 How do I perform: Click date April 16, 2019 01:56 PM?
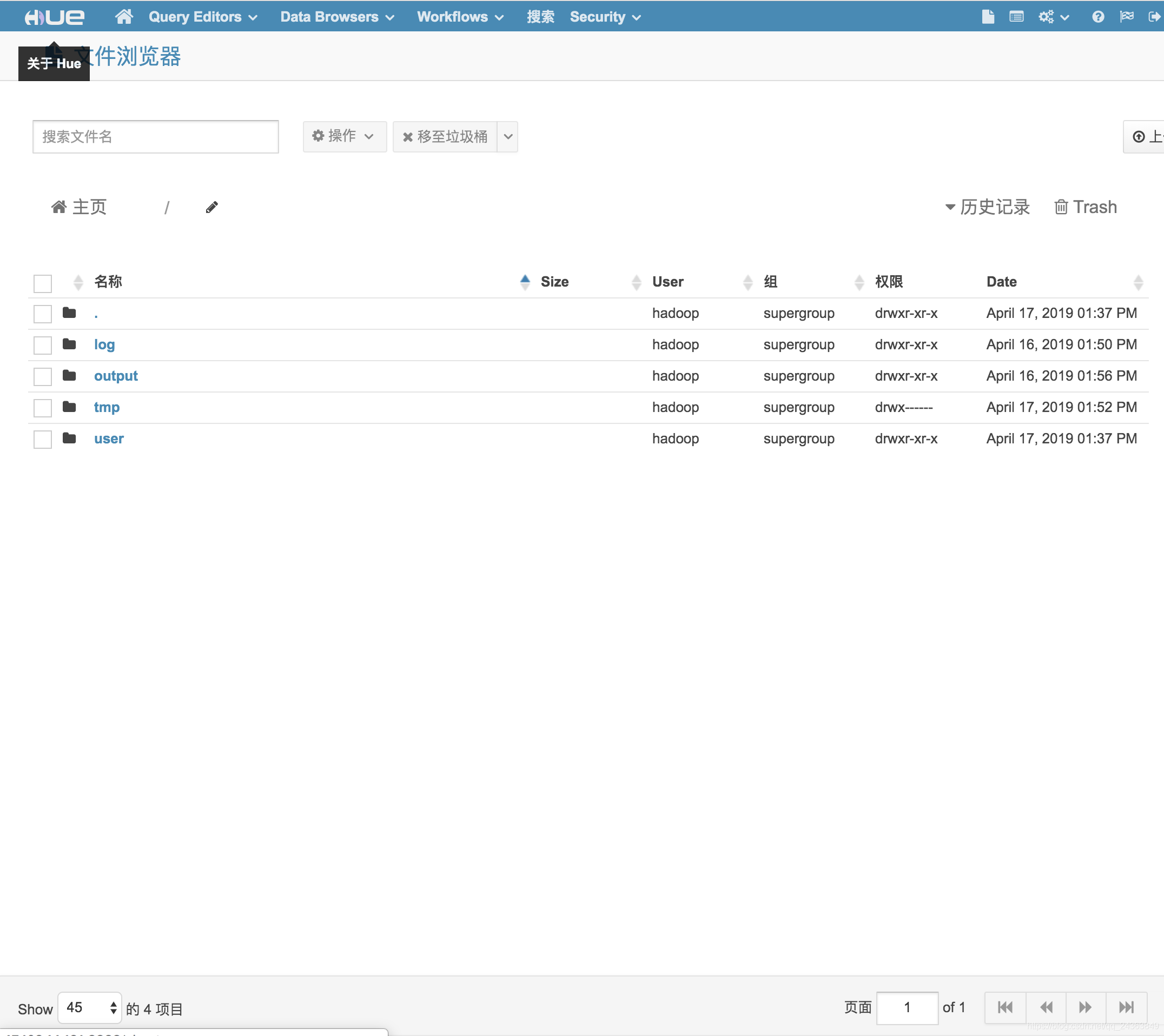1061,376
